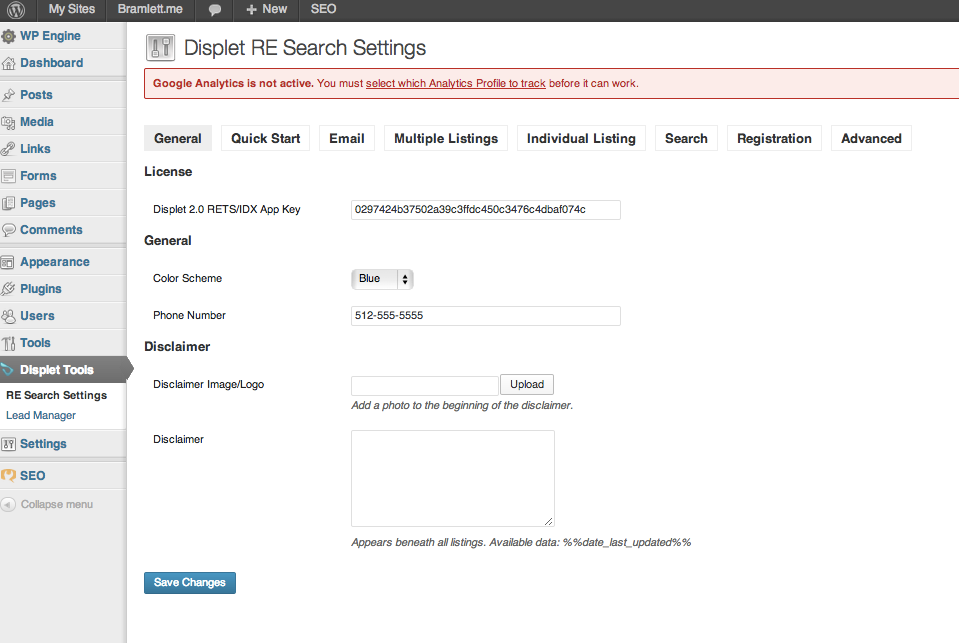Open the Settings menu item
The height and width of the screenshot is (643, 959).
(x=63, y=444)
